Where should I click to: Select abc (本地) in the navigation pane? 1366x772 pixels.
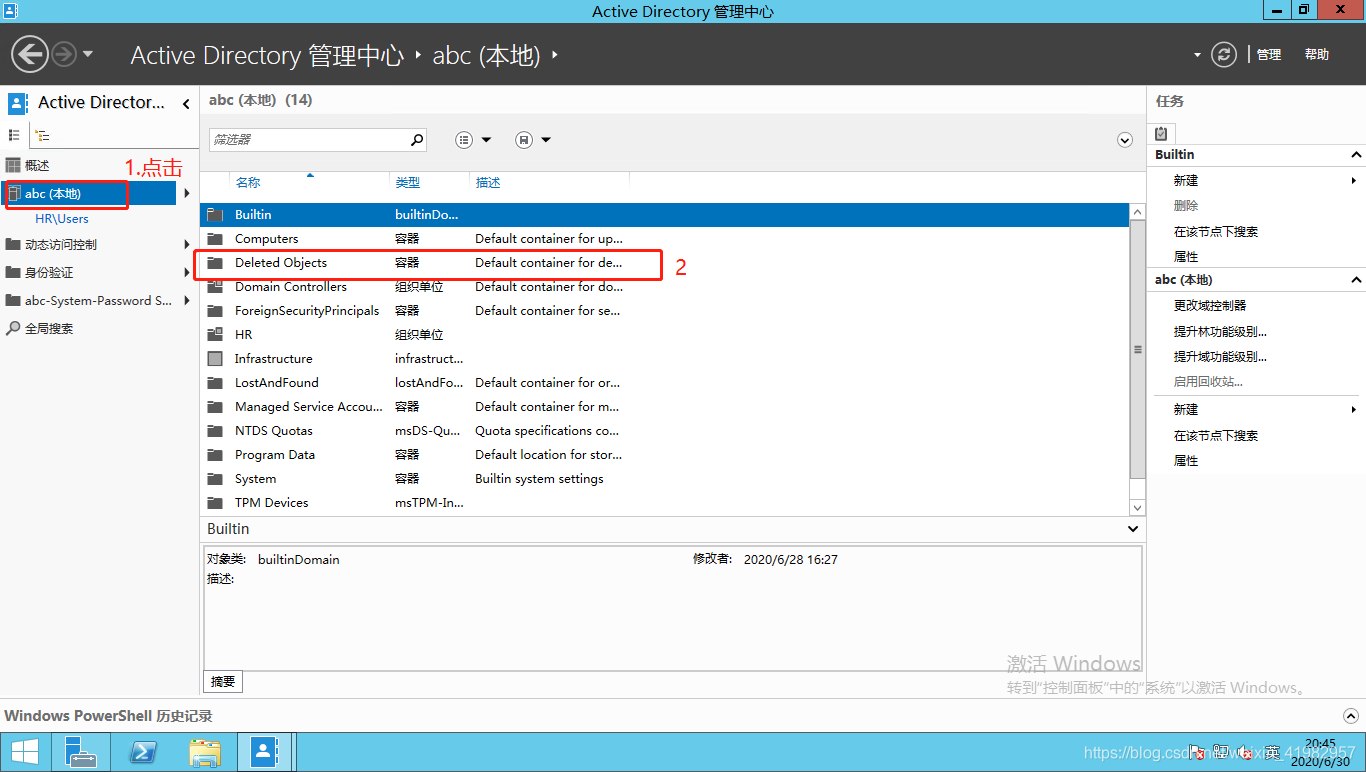coord(88,193)
